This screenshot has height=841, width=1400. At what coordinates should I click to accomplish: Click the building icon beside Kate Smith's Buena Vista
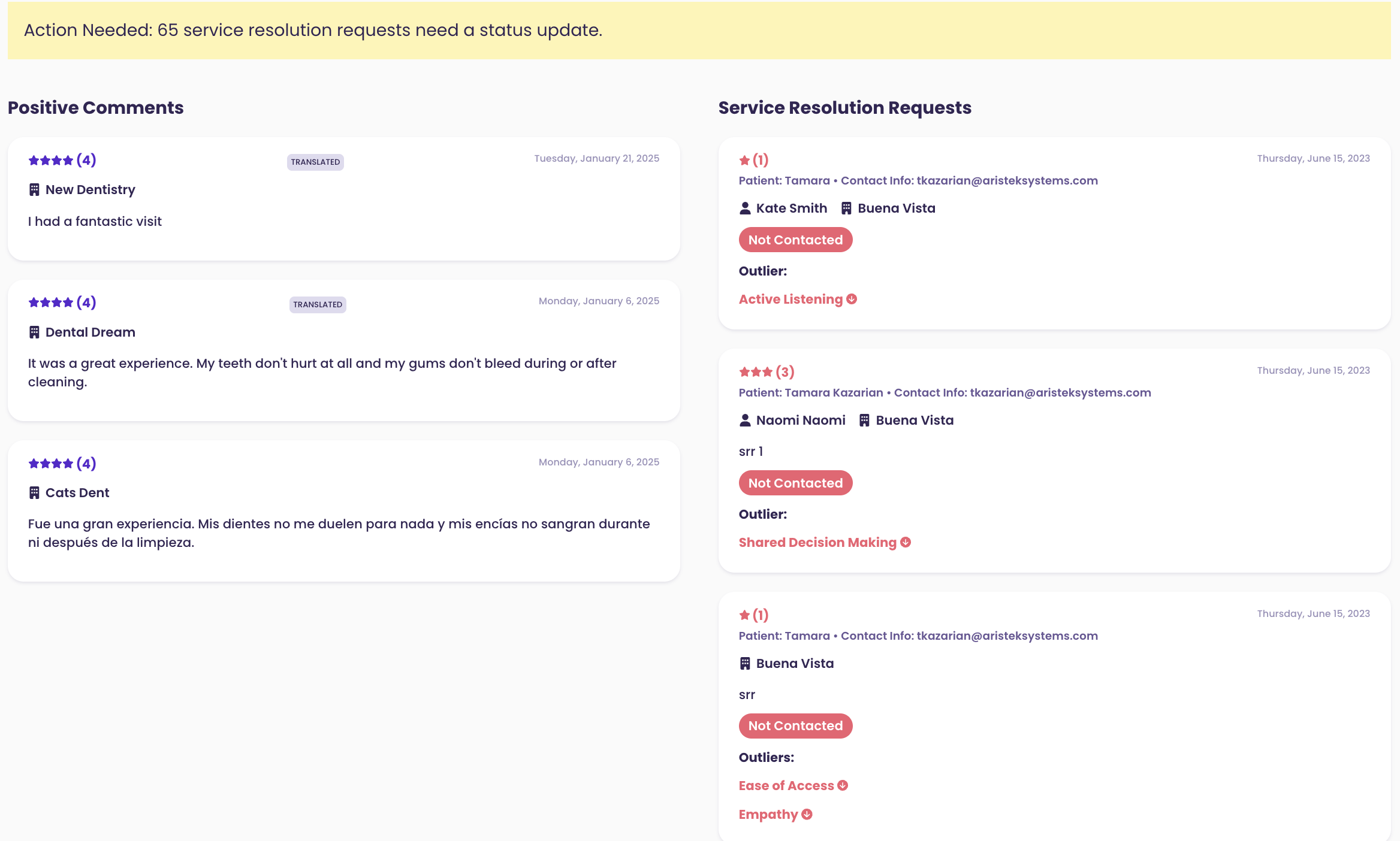pos(846,208)
